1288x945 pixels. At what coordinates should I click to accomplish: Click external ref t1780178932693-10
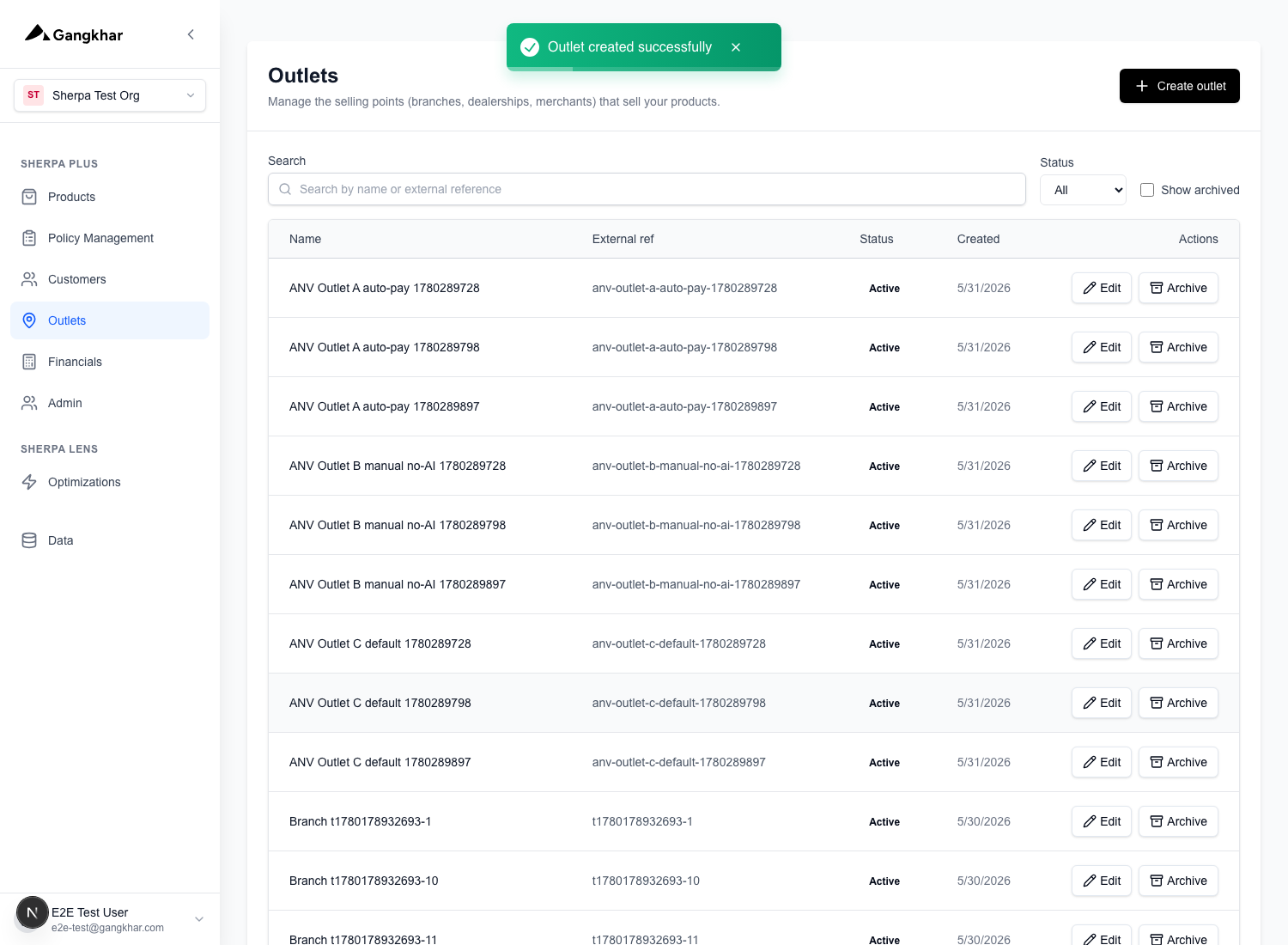tap(646, 881)
